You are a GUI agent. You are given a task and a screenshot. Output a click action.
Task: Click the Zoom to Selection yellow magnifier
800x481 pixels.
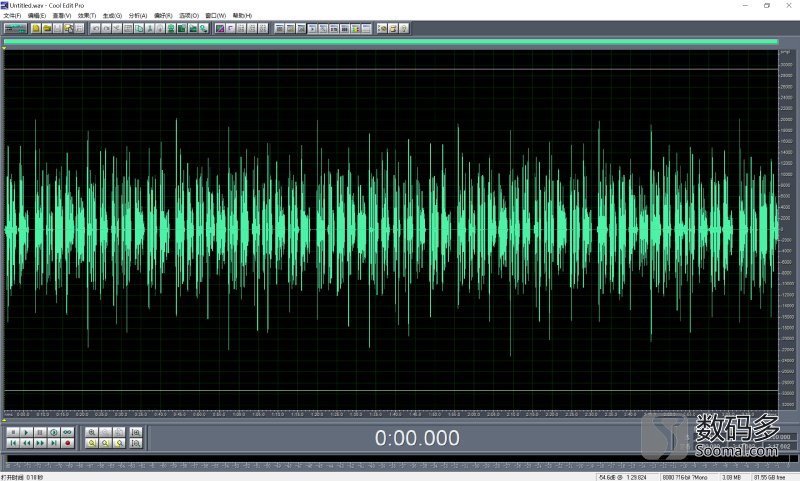91,443
